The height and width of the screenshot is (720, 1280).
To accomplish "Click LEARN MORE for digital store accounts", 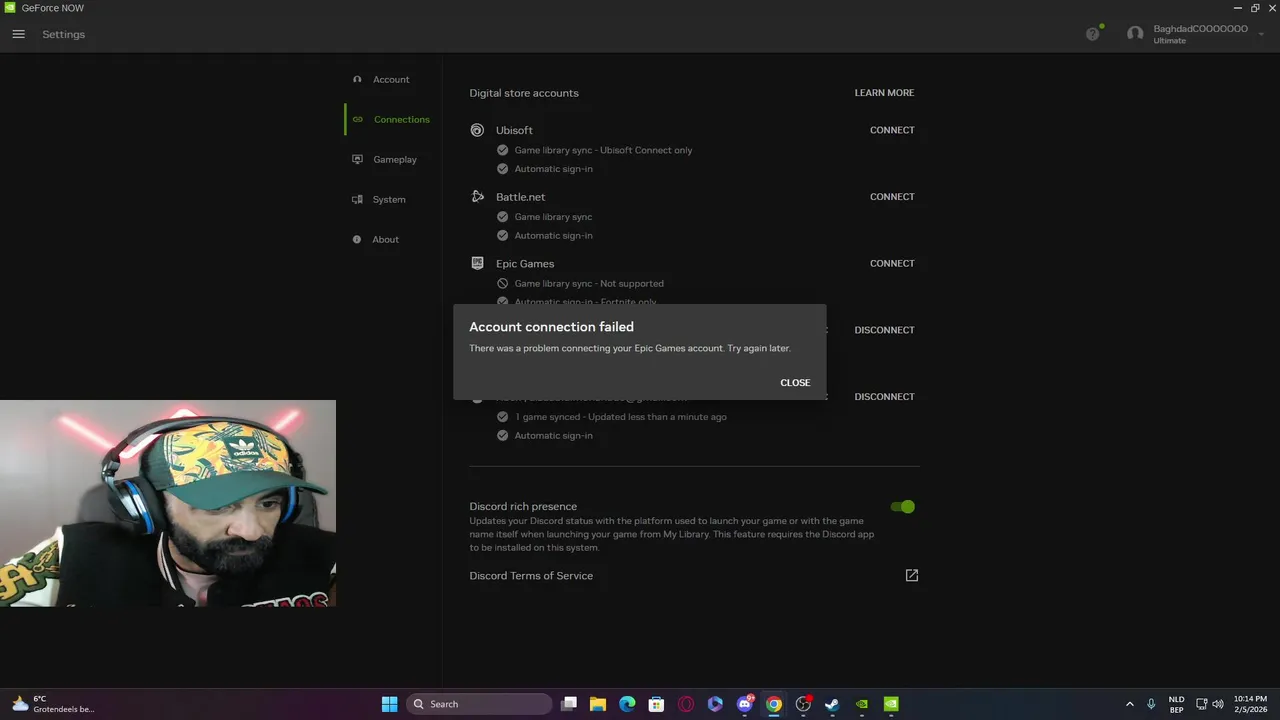I will [x=884, y=93].
